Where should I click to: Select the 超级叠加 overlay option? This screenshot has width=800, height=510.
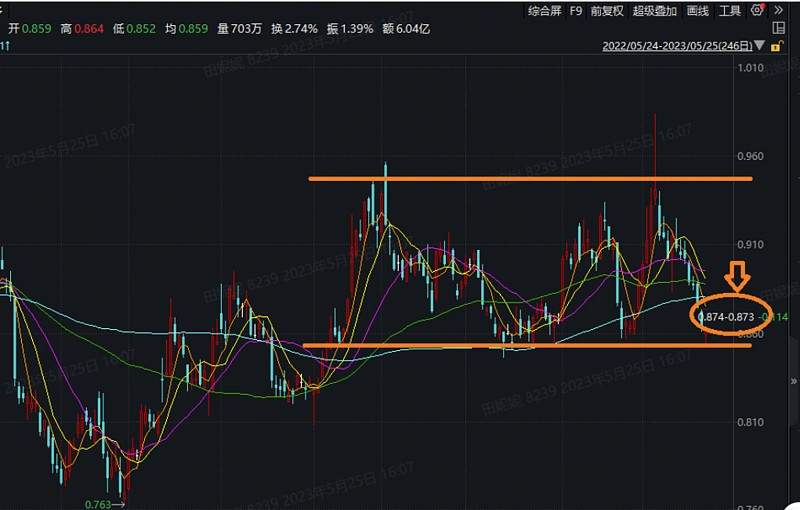pos(655,11)
